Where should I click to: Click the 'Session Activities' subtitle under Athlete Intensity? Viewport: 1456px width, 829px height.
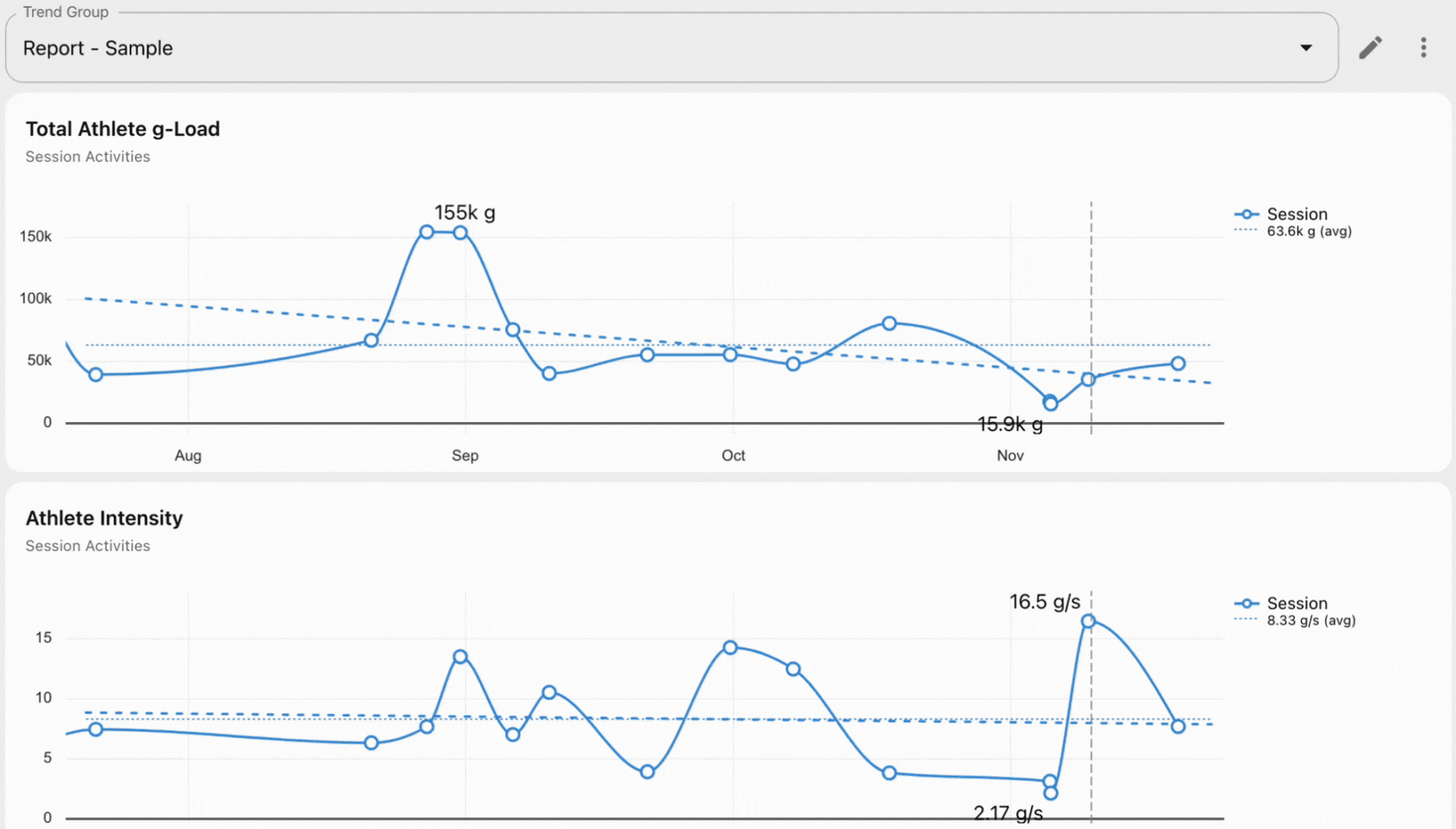tap(88, 546)
